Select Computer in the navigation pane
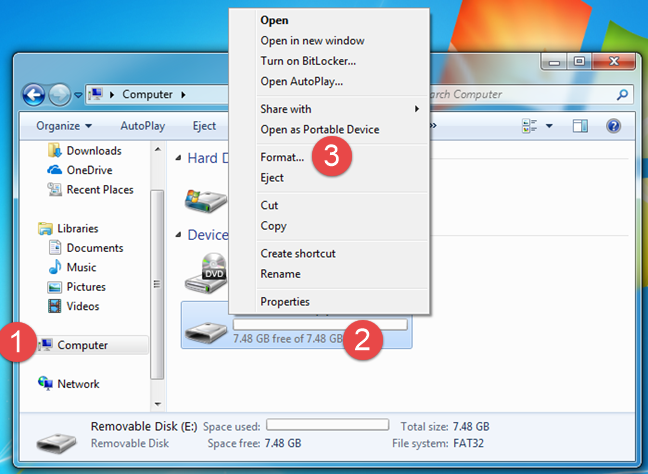This screenshot has width=648, height=474. coord(93,345)
